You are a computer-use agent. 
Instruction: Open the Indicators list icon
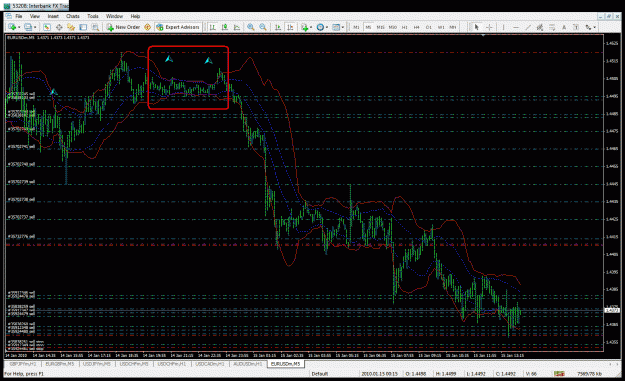[305, 27]
